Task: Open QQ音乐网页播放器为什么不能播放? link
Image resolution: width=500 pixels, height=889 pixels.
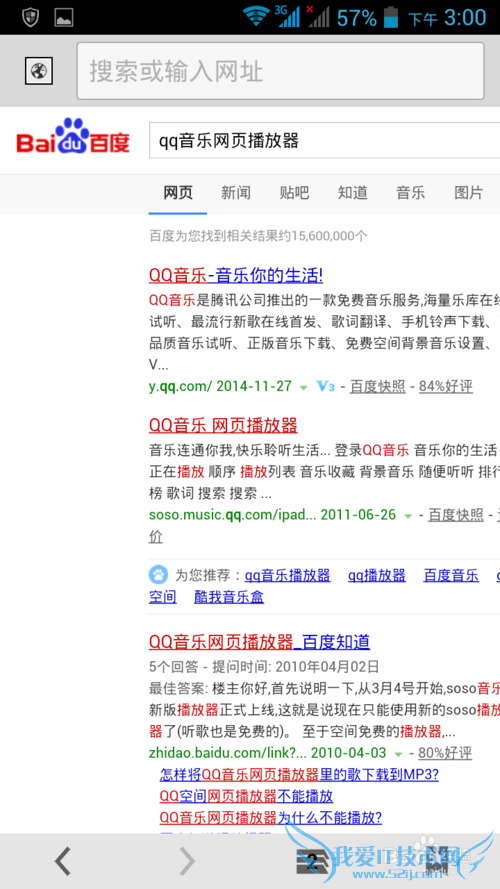Action: point(271,818)
